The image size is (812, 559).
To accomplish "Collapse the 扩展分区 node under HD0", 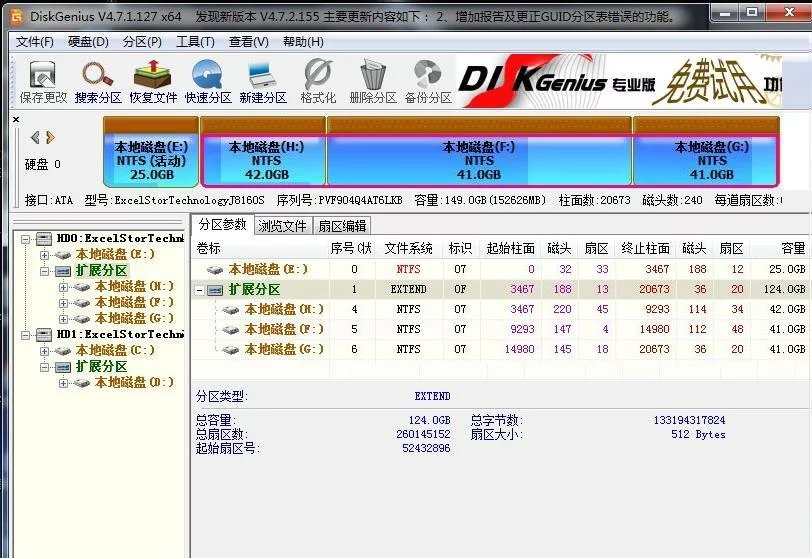I will click(x=45, y=271).
